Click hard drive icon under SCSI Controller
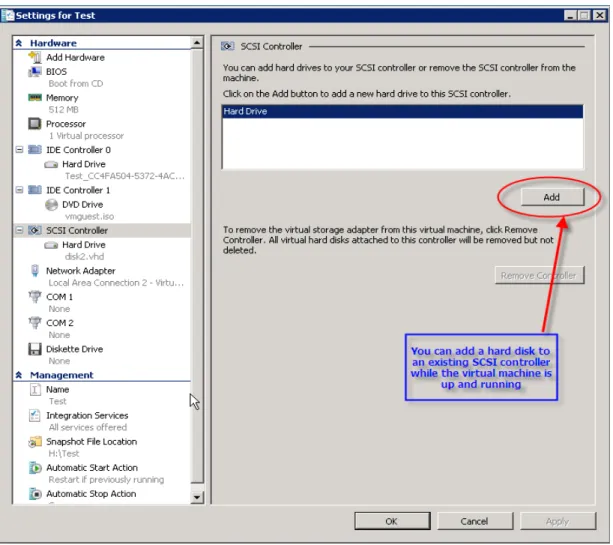Image resolution: width=613 pixels, height=545 pixels. 51,245
